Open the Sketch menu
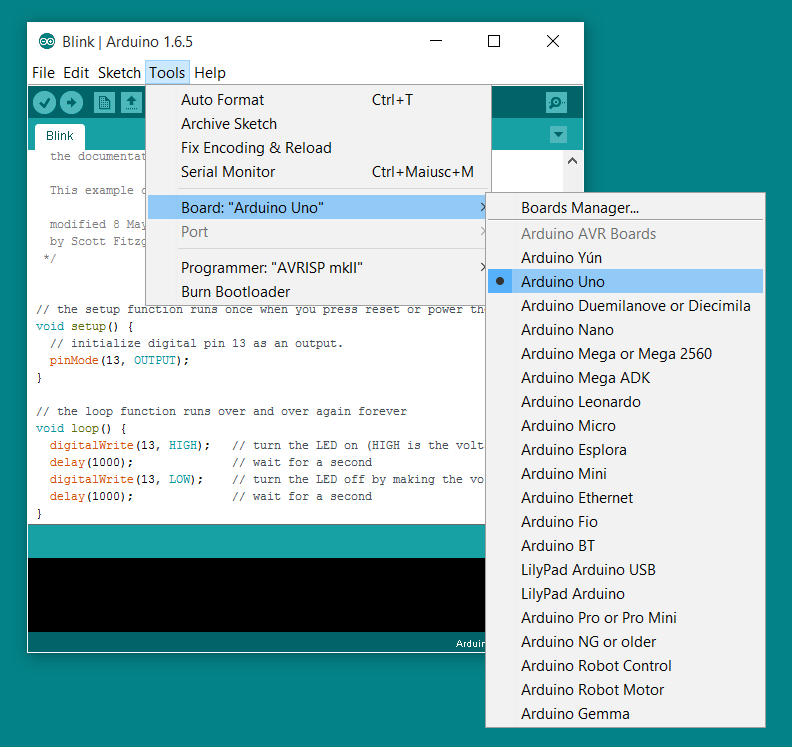The image size is (792, 747). click(x=119, y=73)
